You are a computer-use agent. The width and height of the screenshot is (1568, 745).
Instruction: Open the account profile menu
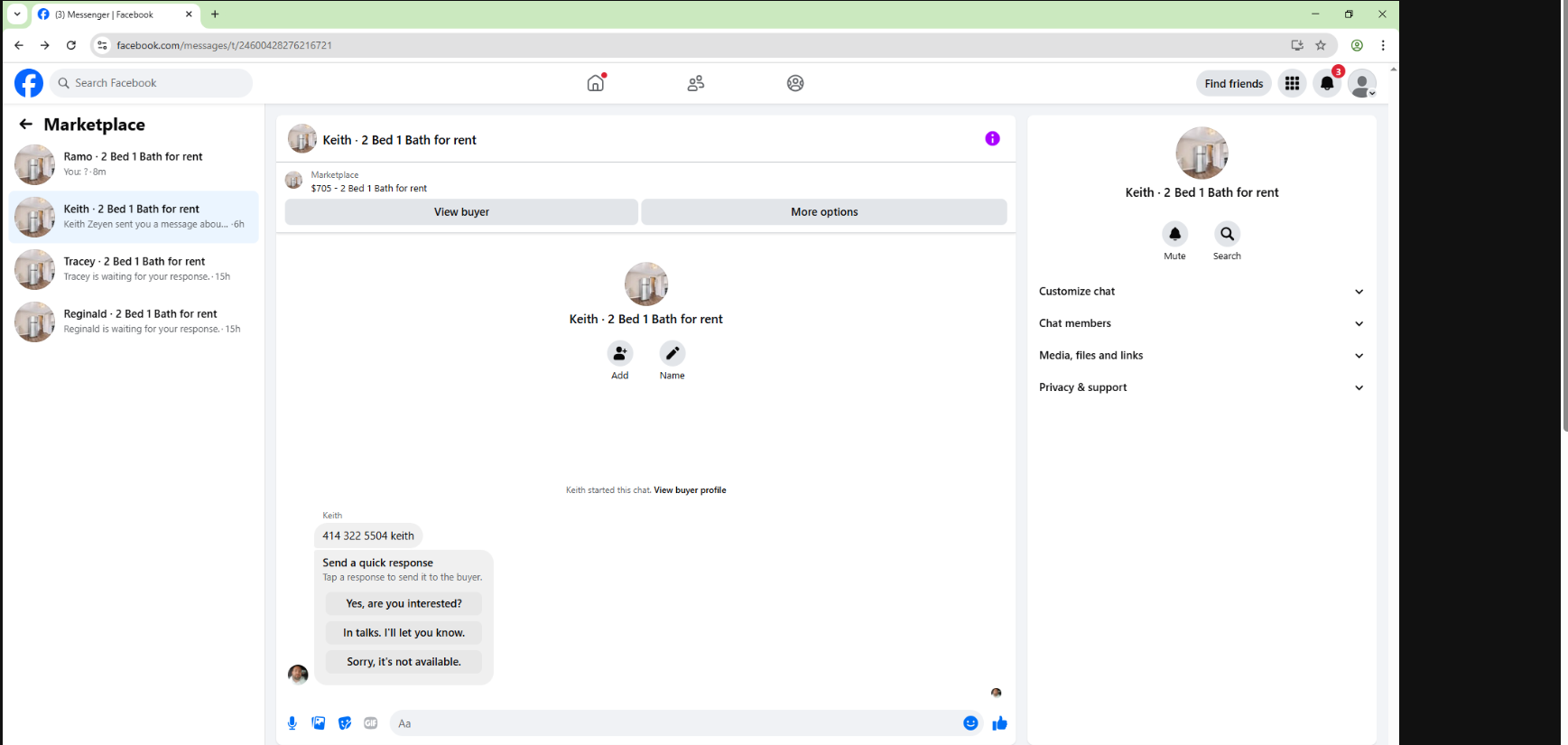coord(1362,83)
